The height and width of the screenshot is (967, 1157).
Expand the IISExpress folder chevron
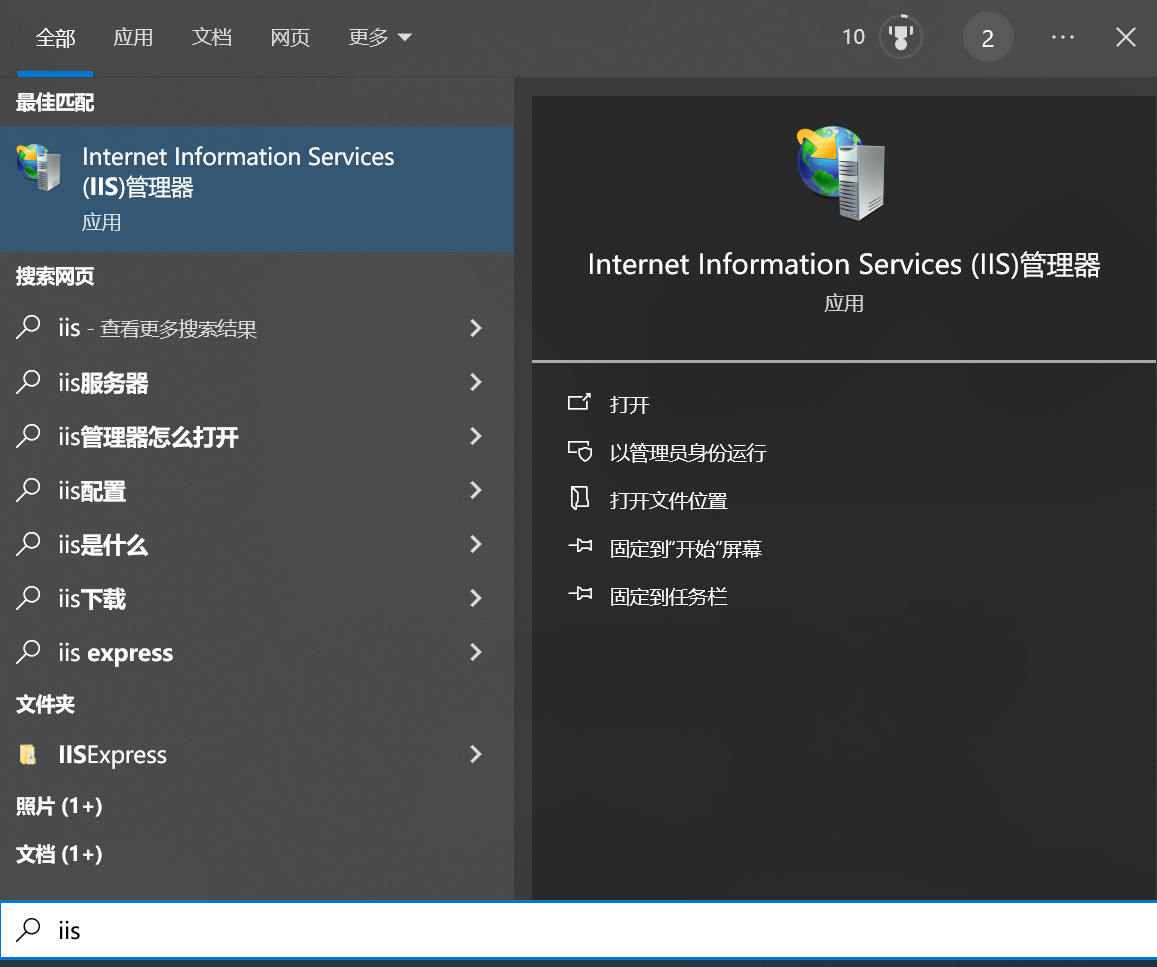click(x=476, y=754)
